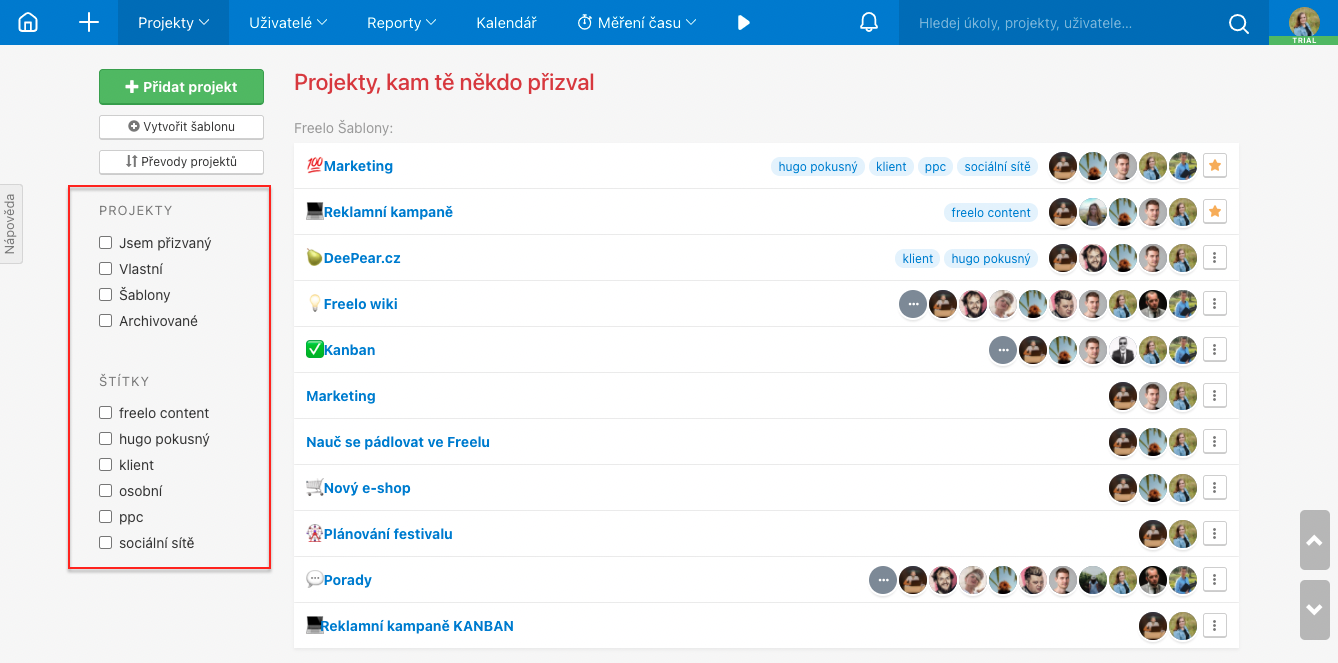This screenshot has width=1338, height=663.
Task: Click the Převody projektů button
Action: [x=181, y=162]
